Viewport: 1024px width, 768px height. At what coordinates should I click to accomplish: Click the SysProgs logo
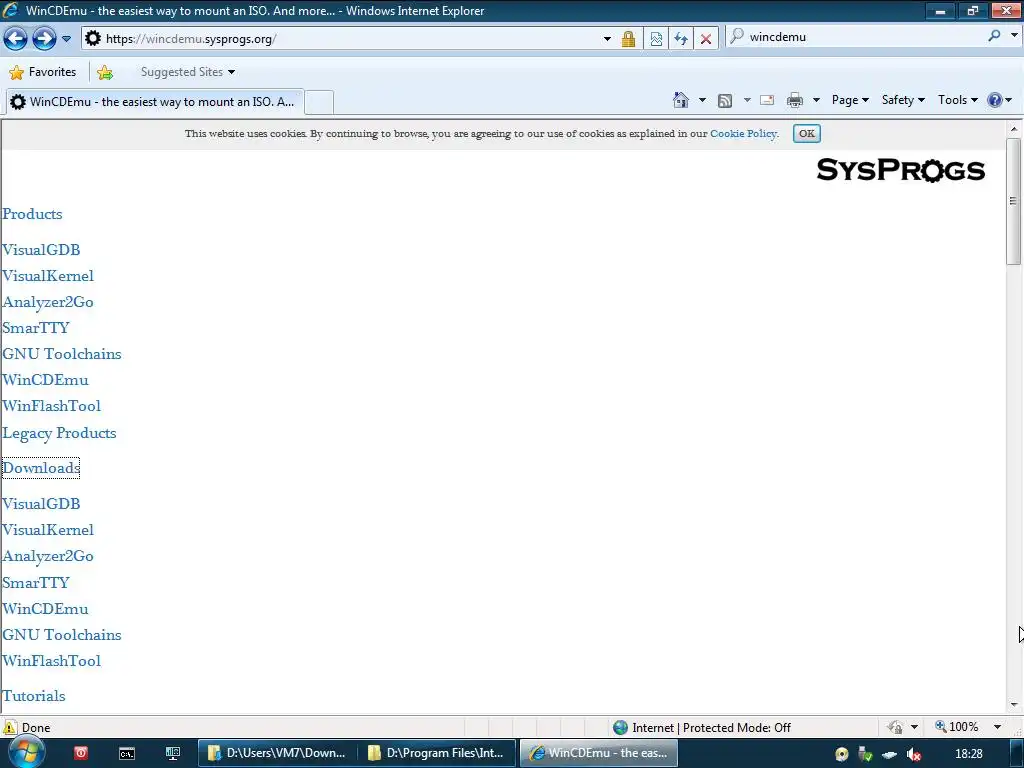901,170
